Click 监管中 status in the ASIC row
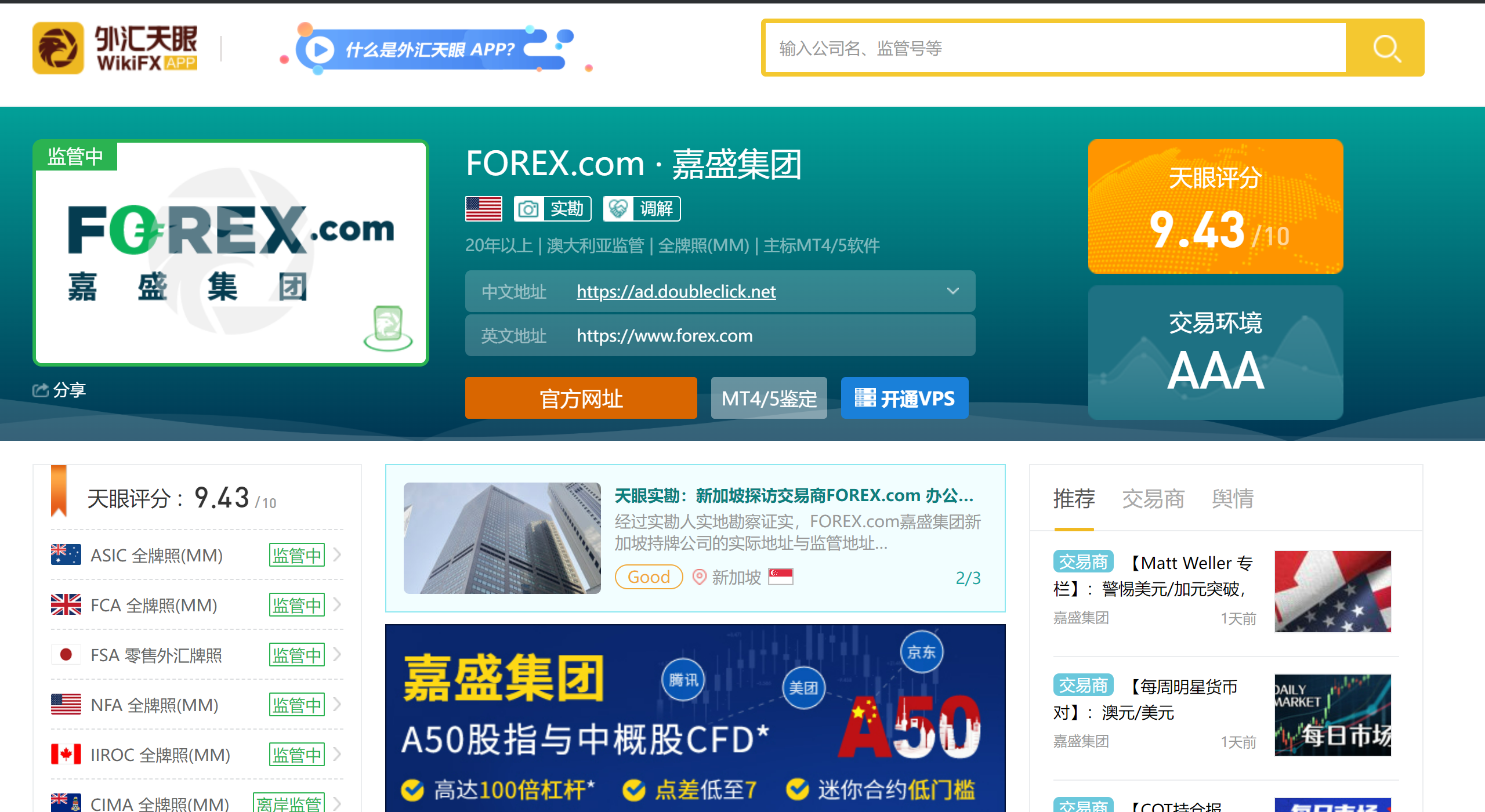 click(297, 555)
